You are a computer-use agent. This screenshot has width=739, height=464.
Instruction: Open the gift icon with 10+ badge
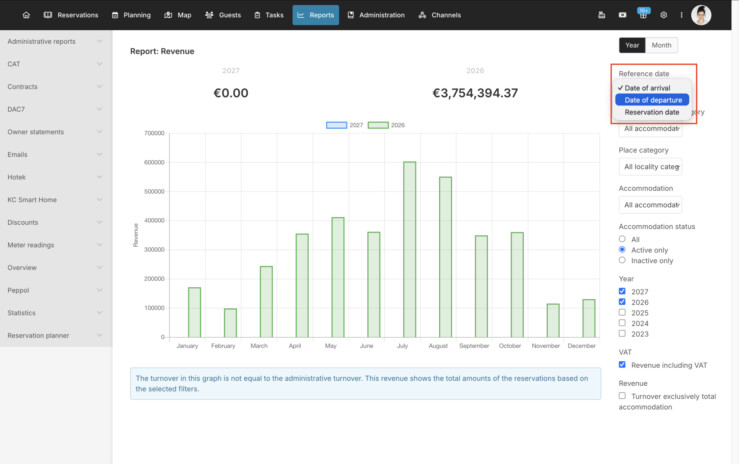pyautogui.click(x=643, y=14)
